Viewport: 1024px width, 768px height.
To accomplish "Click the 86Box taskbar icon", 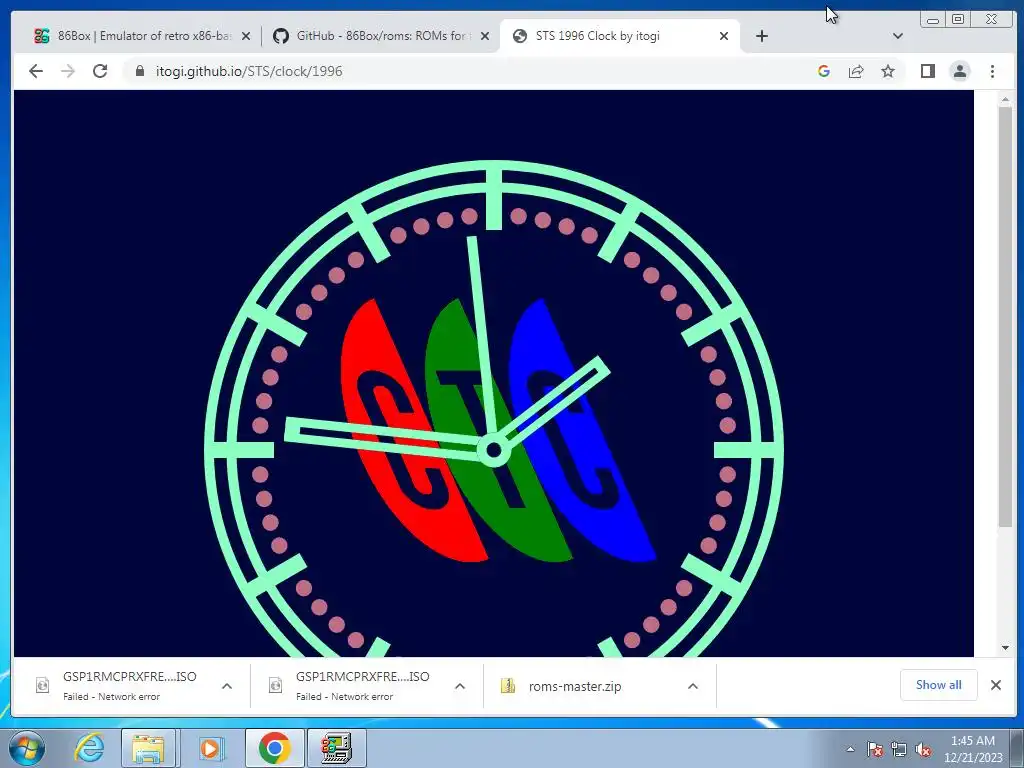I will coord(336,748).
